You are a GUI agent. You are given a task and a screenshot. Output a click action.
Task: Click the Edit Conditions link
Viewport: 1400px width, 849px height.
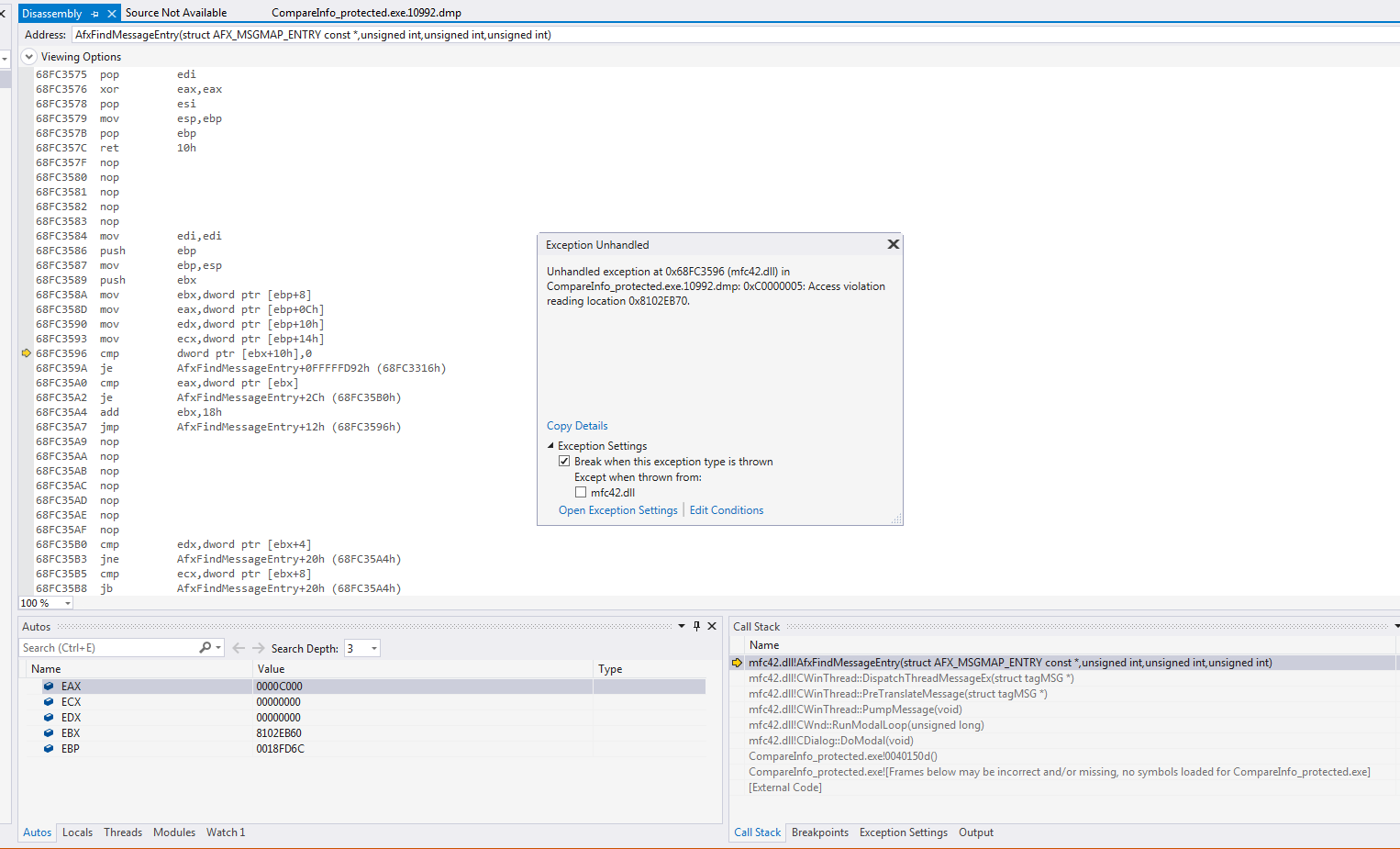(727, 510)
